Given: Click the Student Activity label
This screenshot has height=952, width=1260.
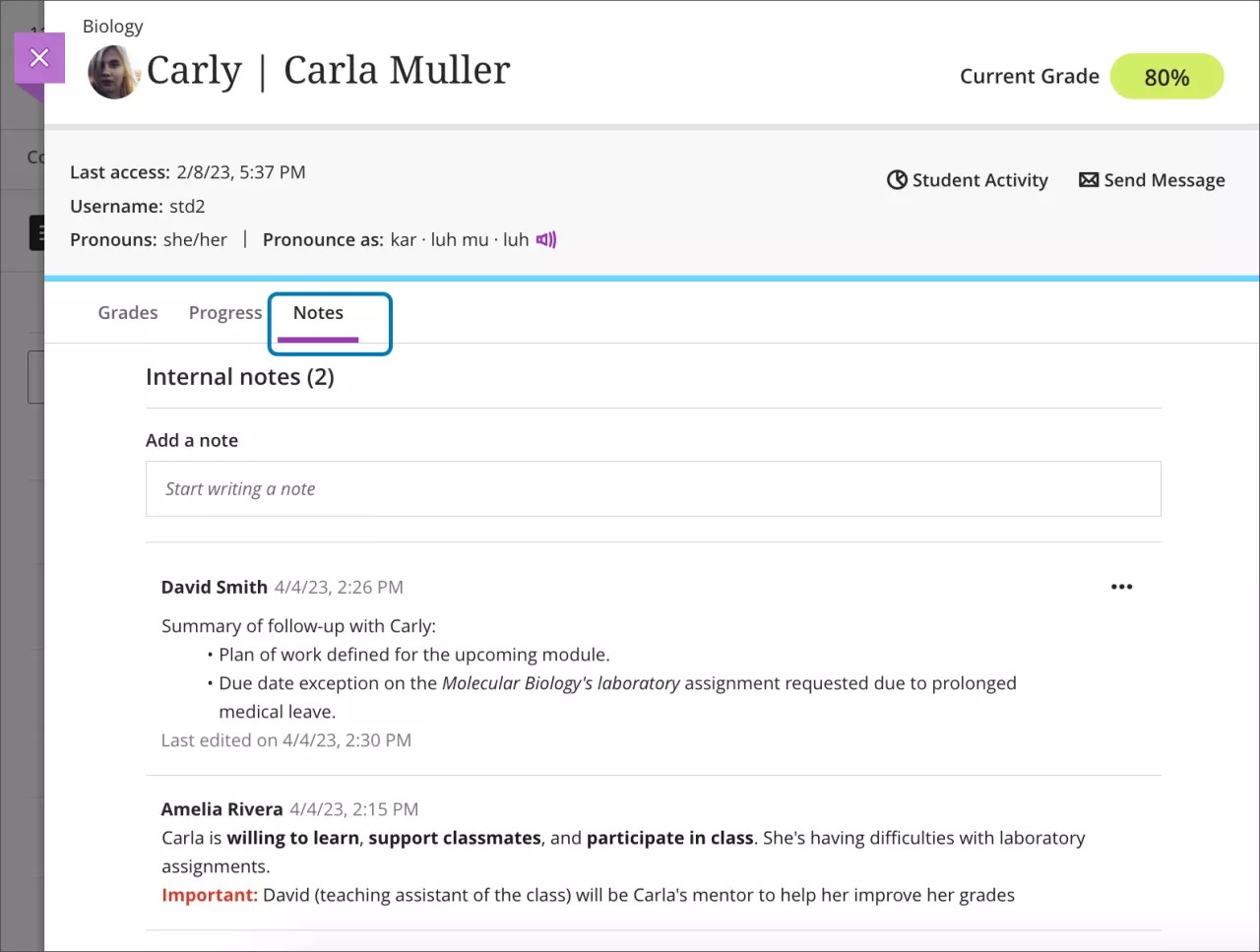Looking at the screenshot, I should [x=979, y=180].
